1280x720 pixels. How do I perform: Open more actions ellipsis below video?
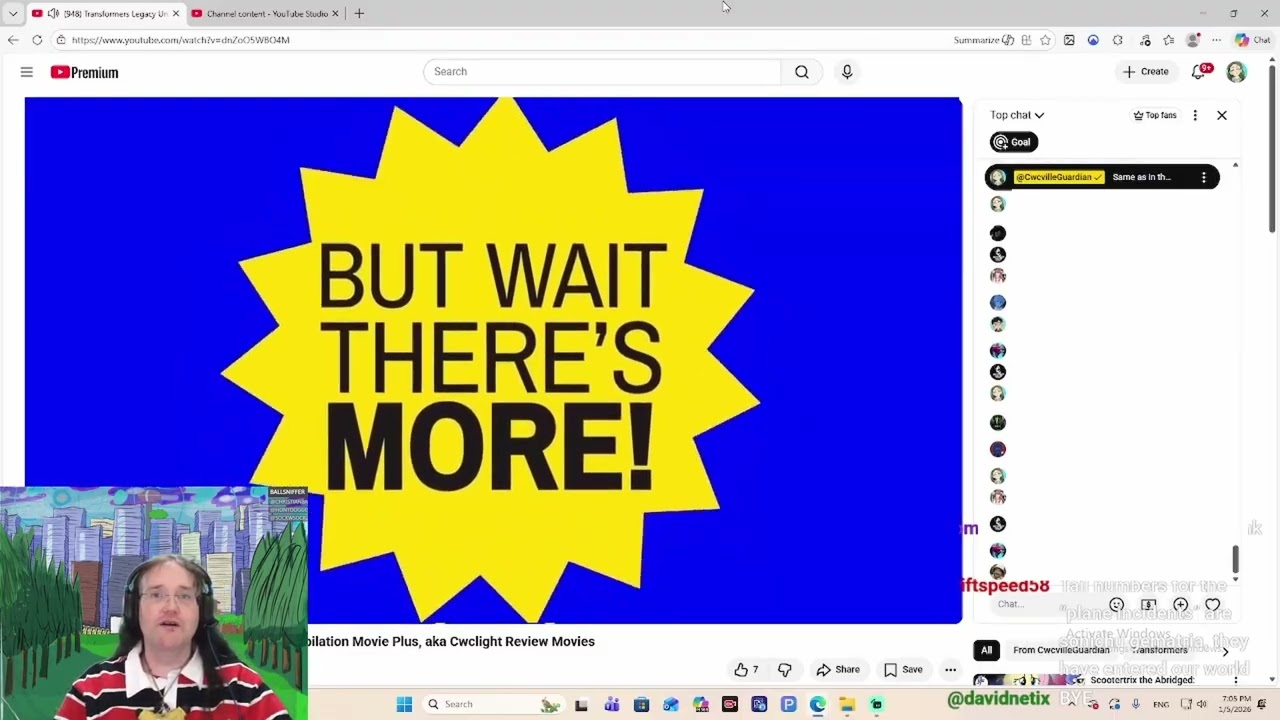coord(950,670)
